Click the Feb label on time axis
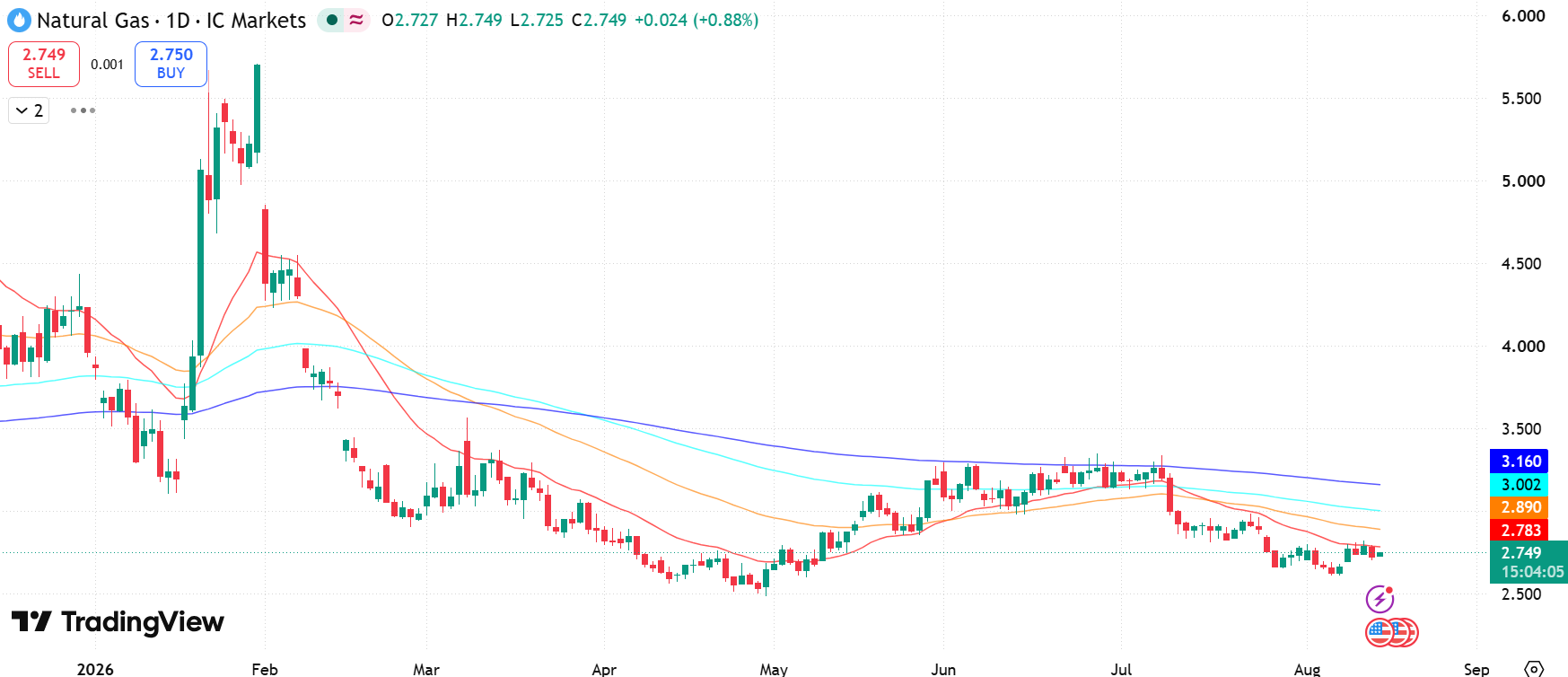The height and width of the screenshot is (677, 1568). coord(265,669)
